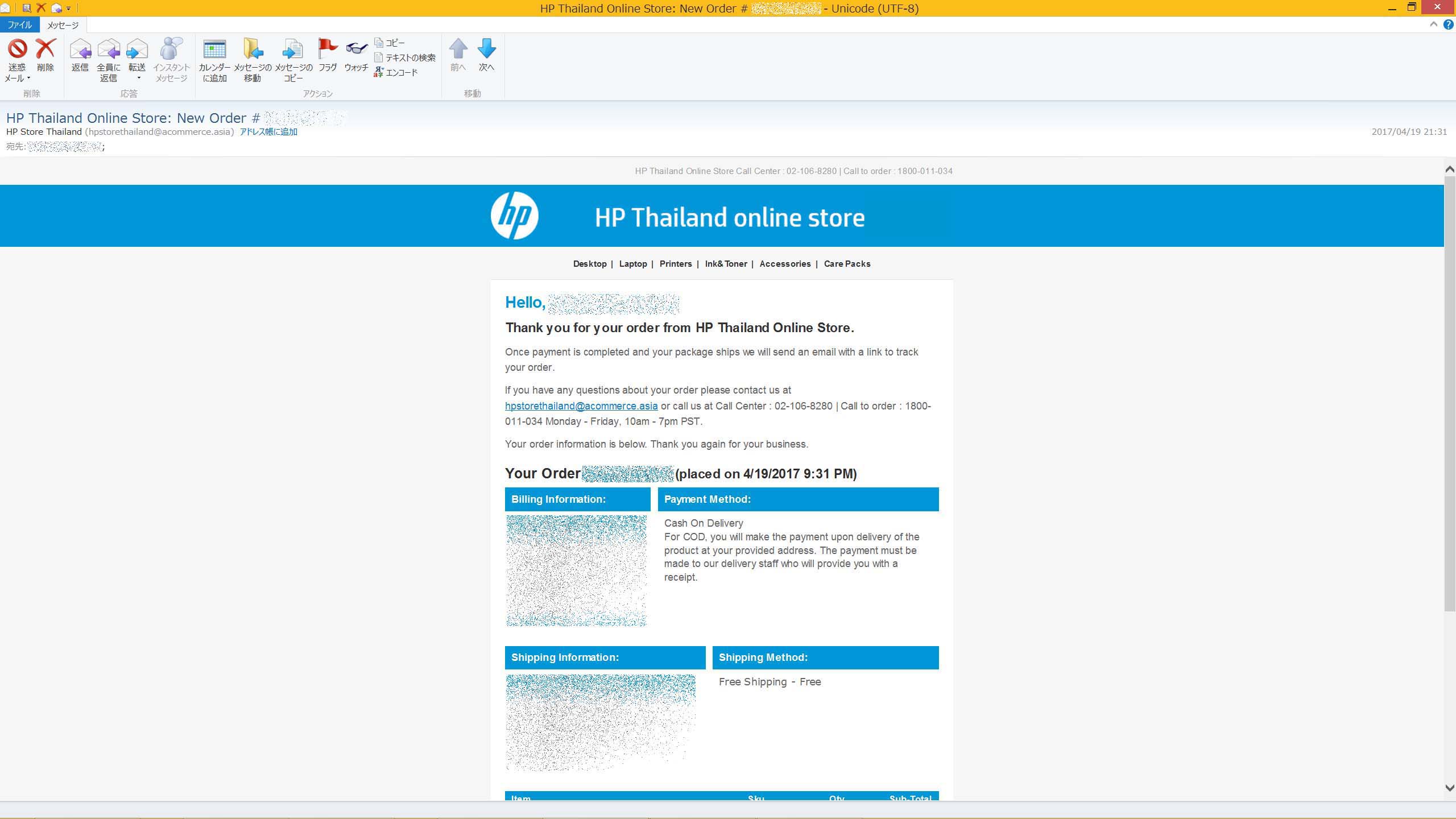
Task: Add sender to address book (アドレス帳に追加)
Action: (268, 132)
